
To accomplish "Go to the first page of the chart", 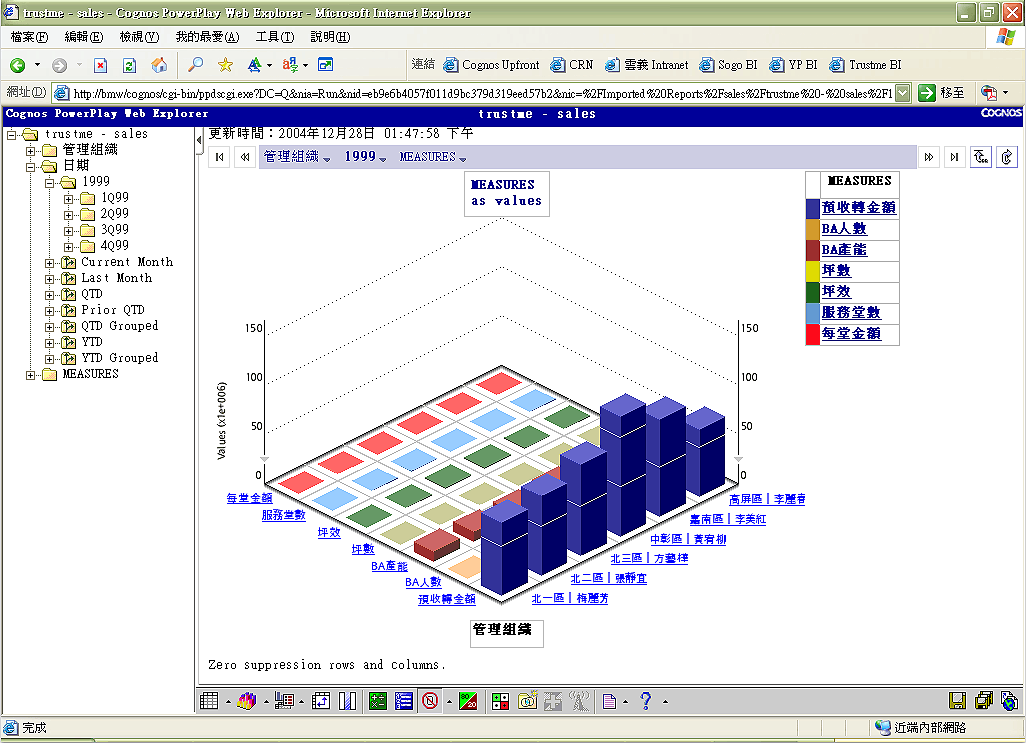I will click(x=219, y=157).
